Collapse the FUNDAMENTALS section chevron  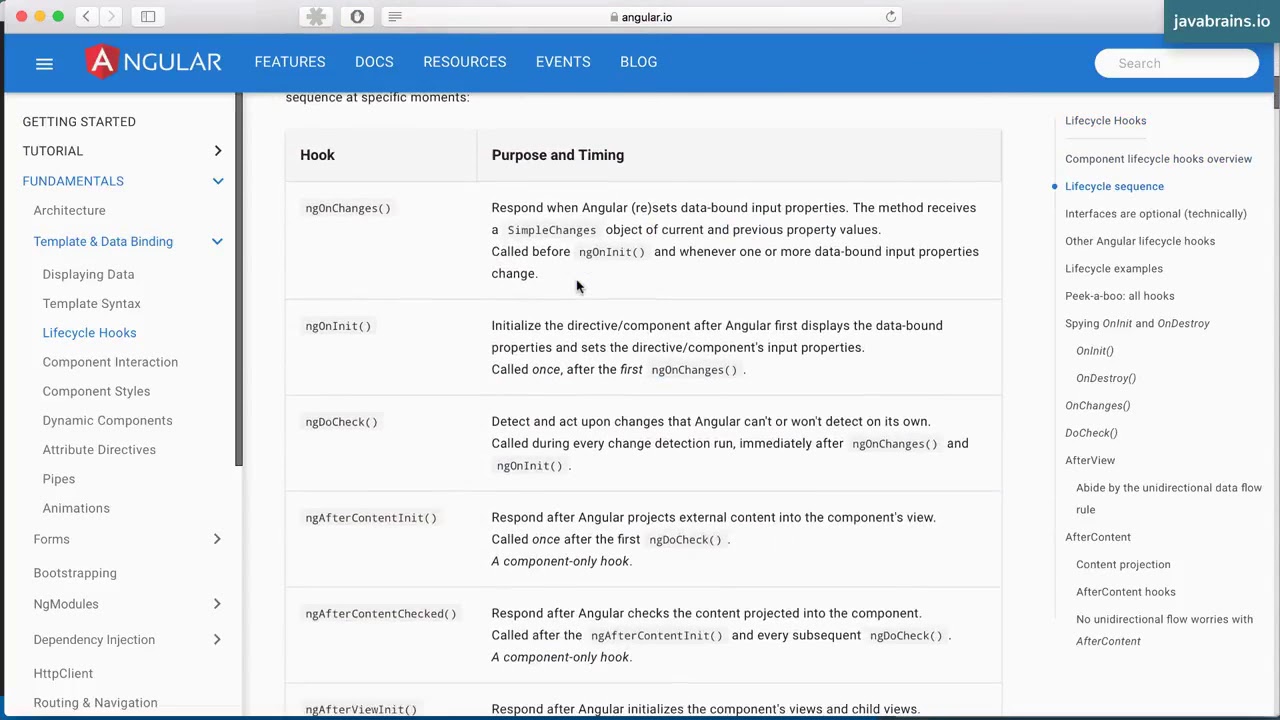(217, 181)
